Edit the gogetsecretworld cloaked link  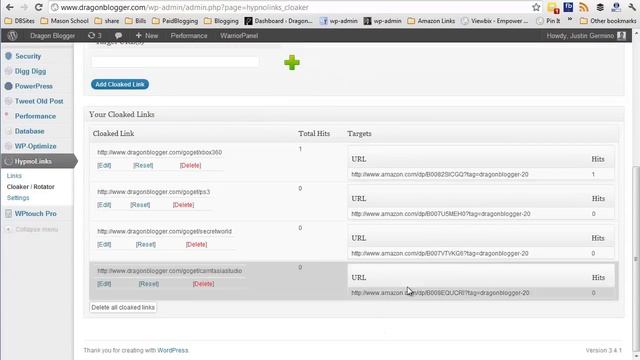(104, 244)
